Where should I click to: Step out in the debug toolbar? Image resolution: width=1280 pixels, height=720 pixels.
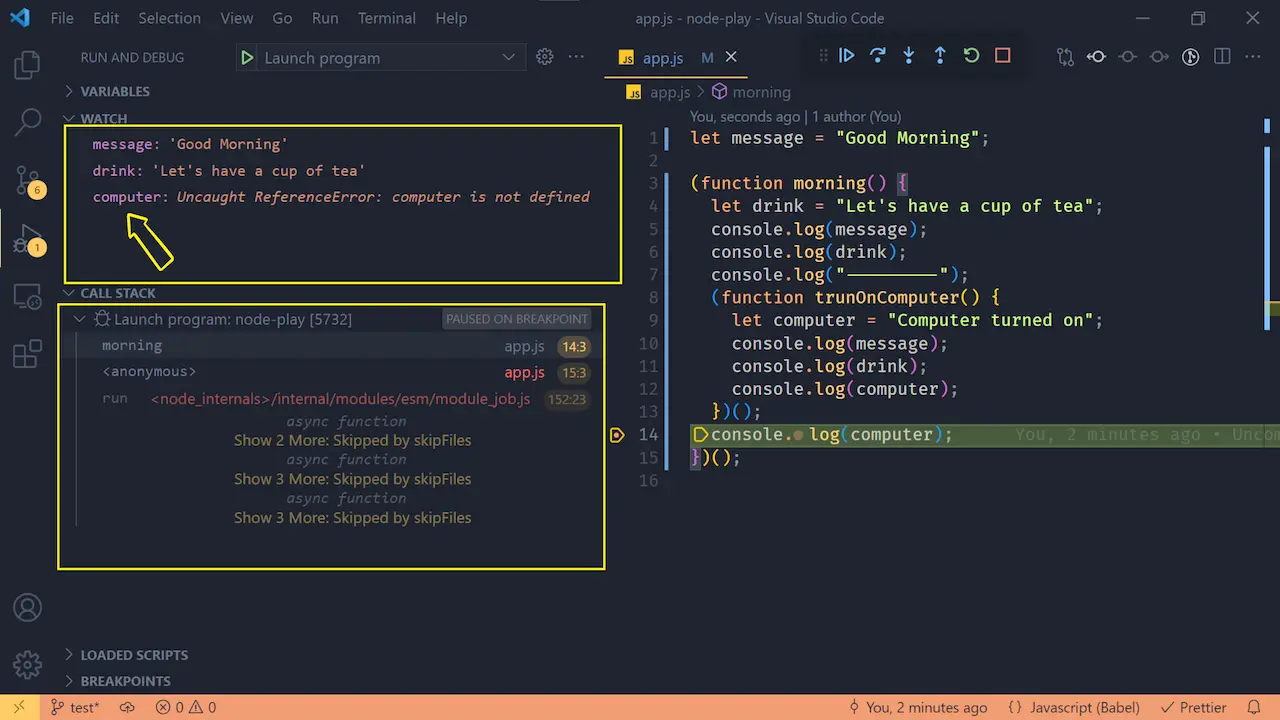click(x=940, y=56)
